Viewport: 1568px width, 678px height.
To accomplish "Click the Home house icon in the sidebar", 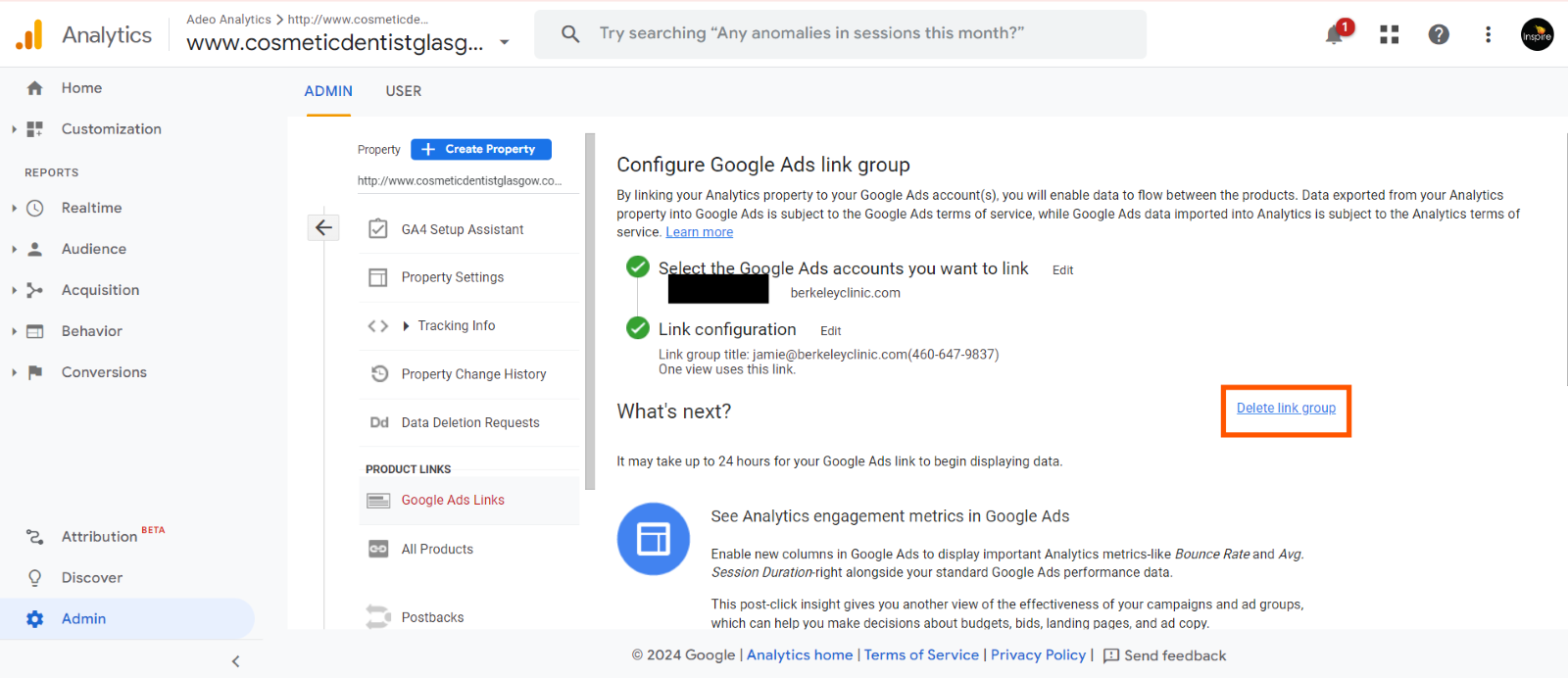I will click(x=35, y=88).
